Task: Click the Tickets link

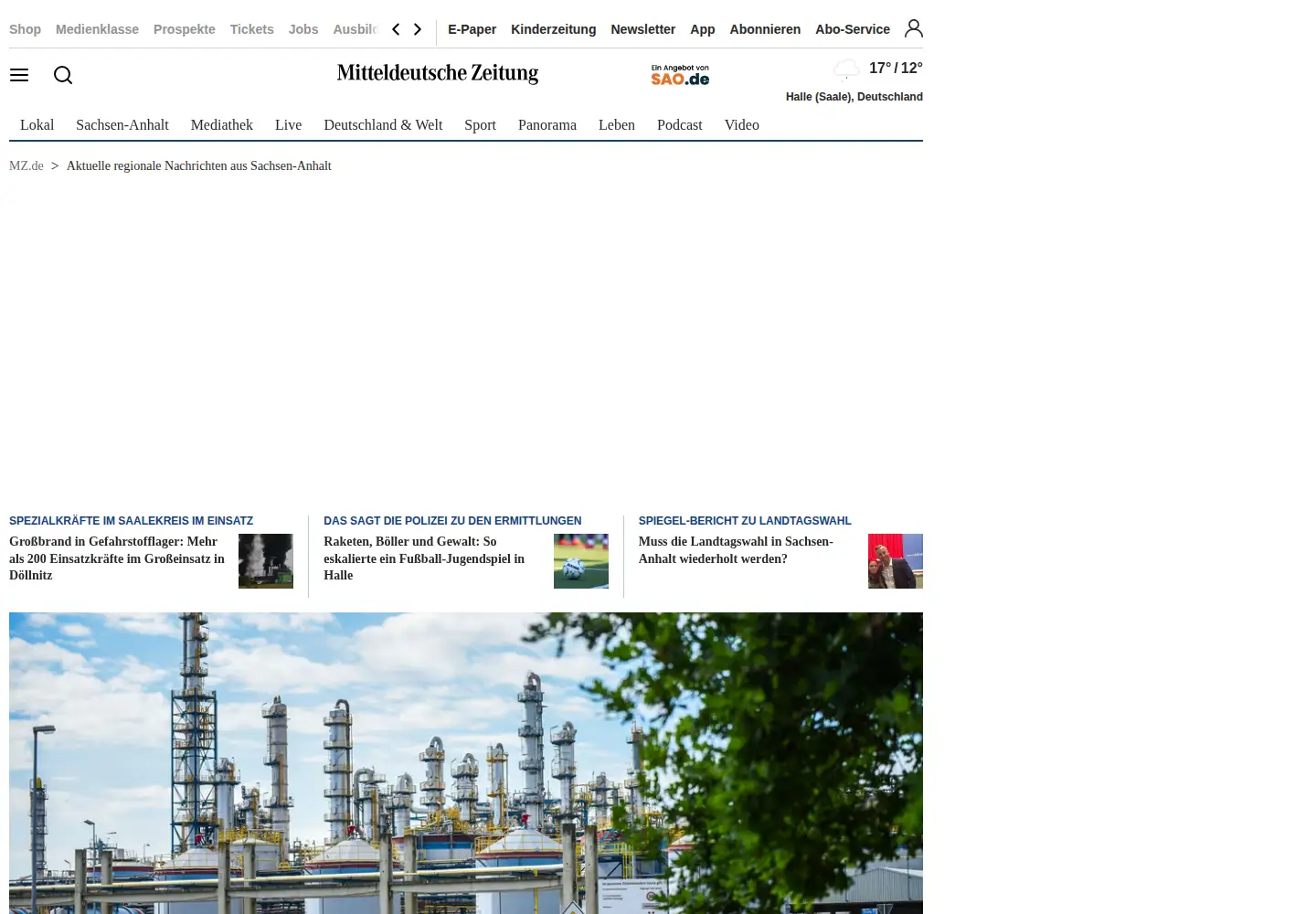Action: pyautogui.click(x=252, y=29)
